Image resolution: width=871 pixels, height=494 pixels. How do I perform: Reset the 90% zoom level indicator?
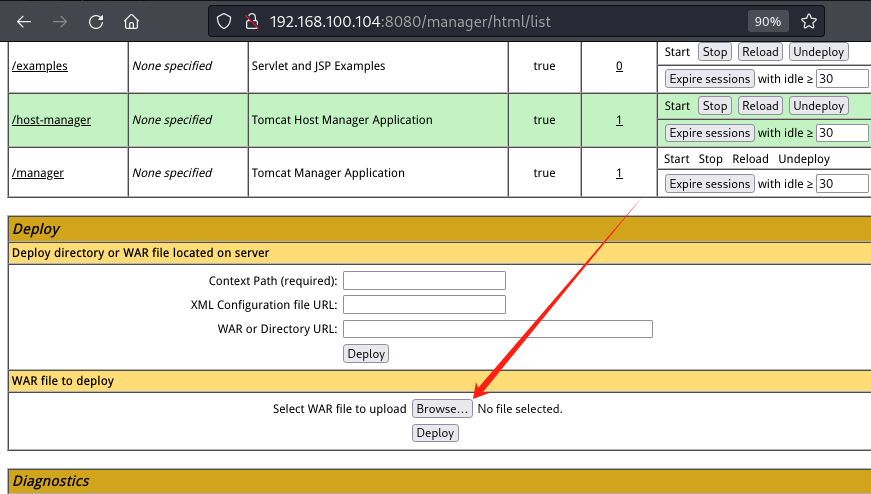[768, 21]
